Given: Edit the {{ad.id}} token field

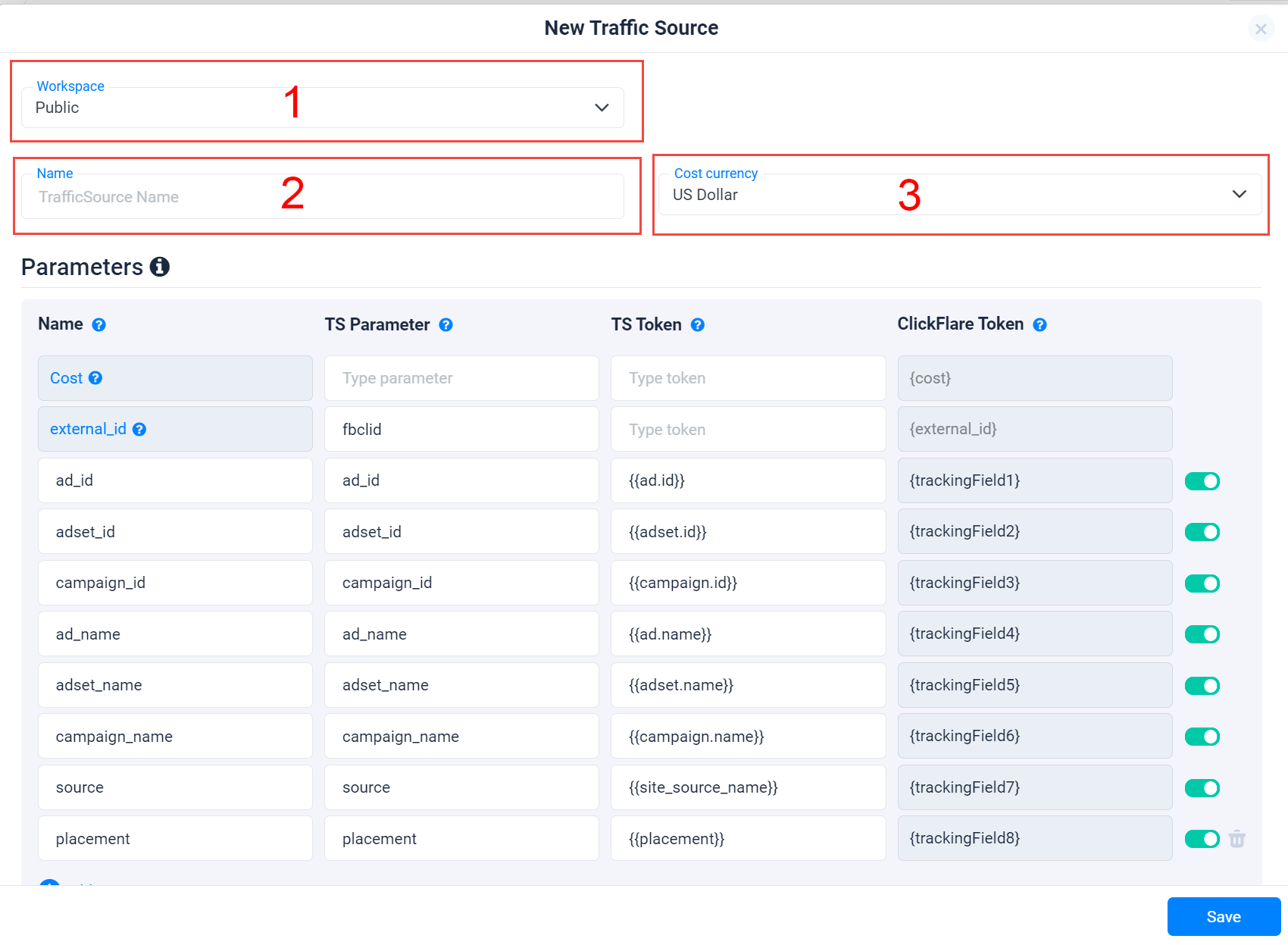Looking at the screenshot, I should coord(748,480).
